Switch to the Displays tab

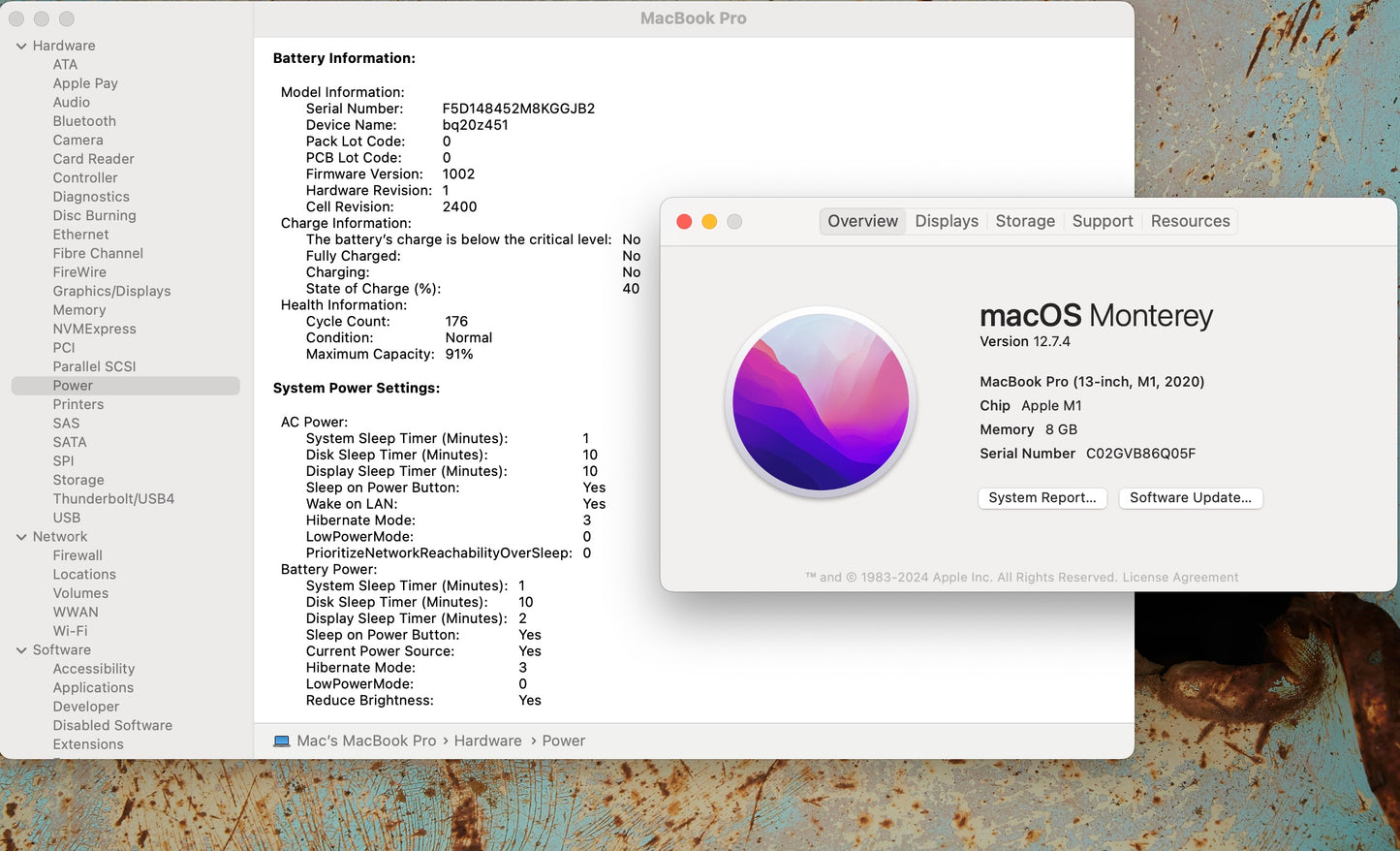946,221
